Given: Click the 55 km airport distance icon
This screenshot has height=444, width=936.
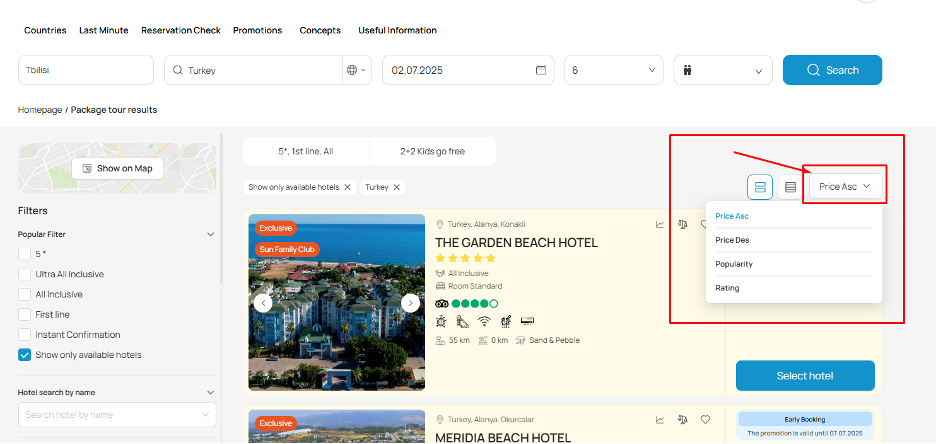Looking at the screenshot, I should [x=441, y=341].
